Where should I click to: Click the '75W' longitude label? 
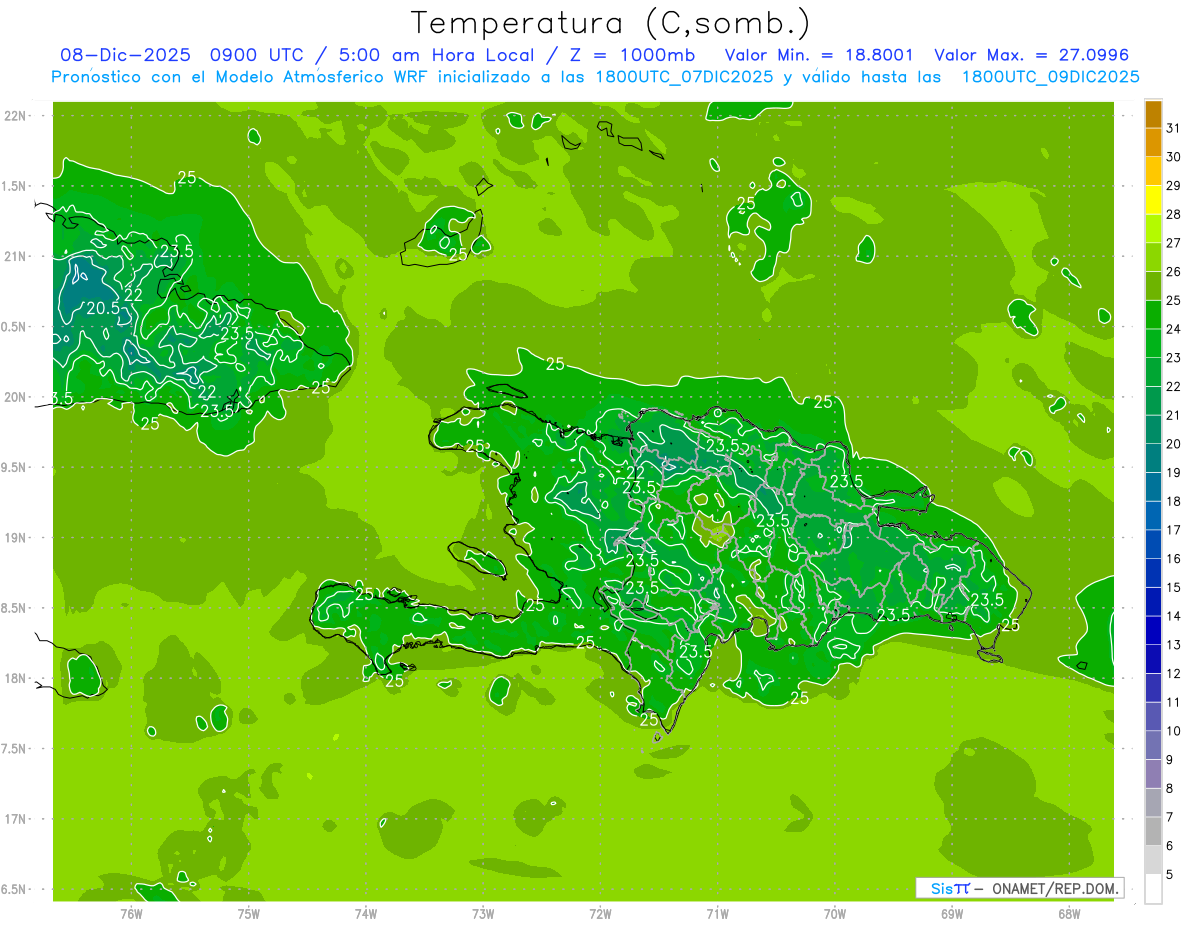(x=248, y=914)
